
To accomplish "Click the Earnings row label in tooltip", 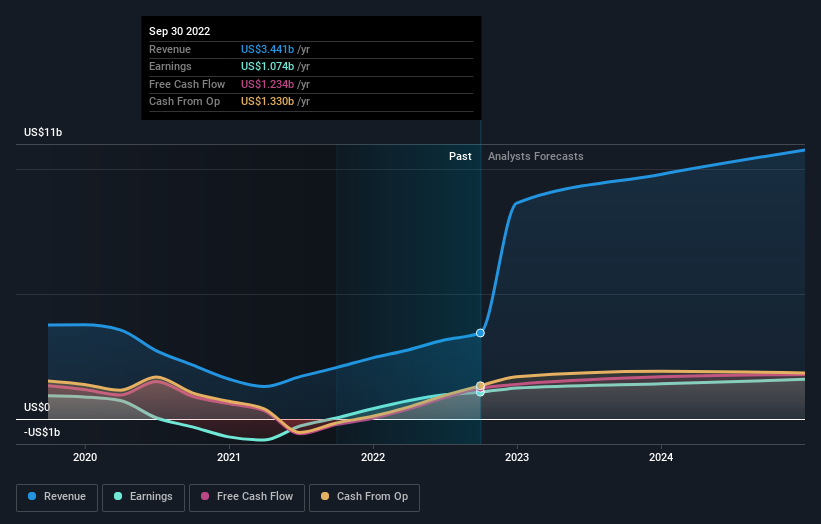I will pos(170,66).
